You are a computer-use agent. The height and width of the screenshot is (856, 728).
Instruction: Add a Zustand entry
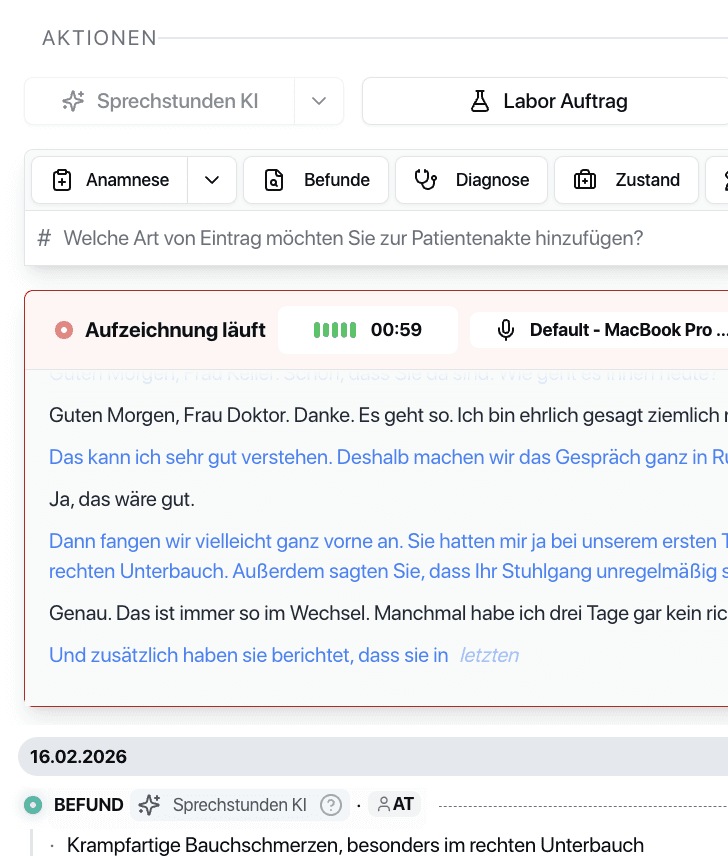point(626,180)
